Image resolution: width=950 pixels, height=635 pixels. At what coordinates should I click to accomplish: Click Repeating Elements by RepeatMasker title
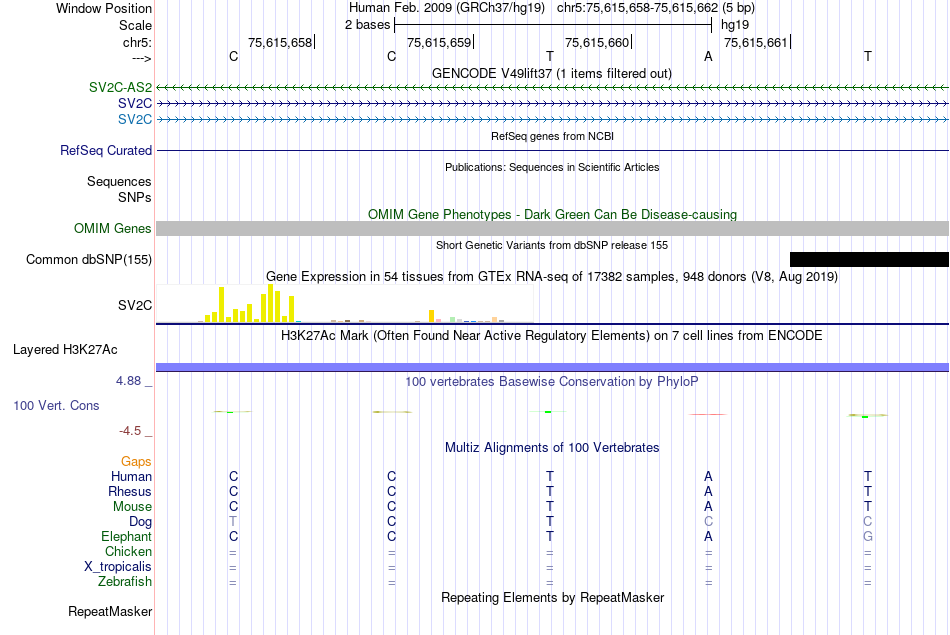pyautogui.click(x=552, y=597)
